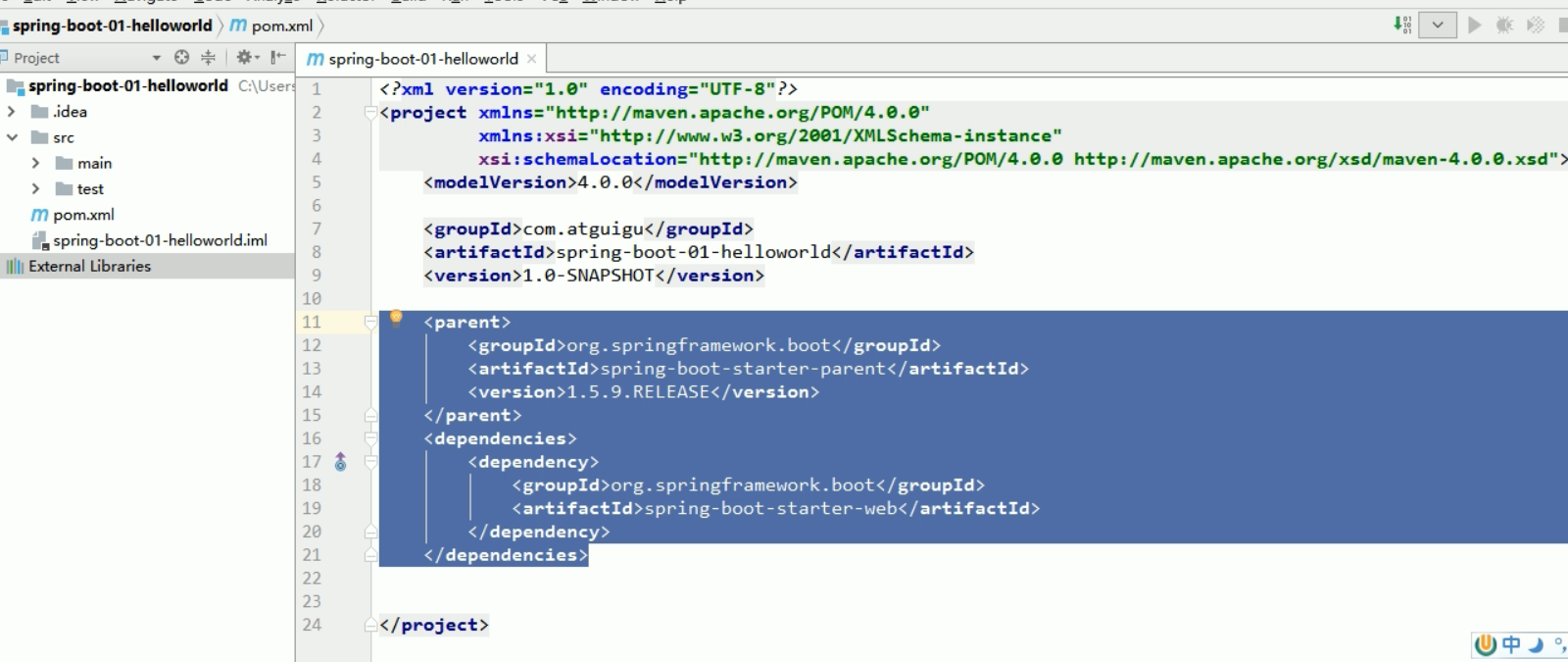Open the Project view dropdown

(x=156, y=58)
